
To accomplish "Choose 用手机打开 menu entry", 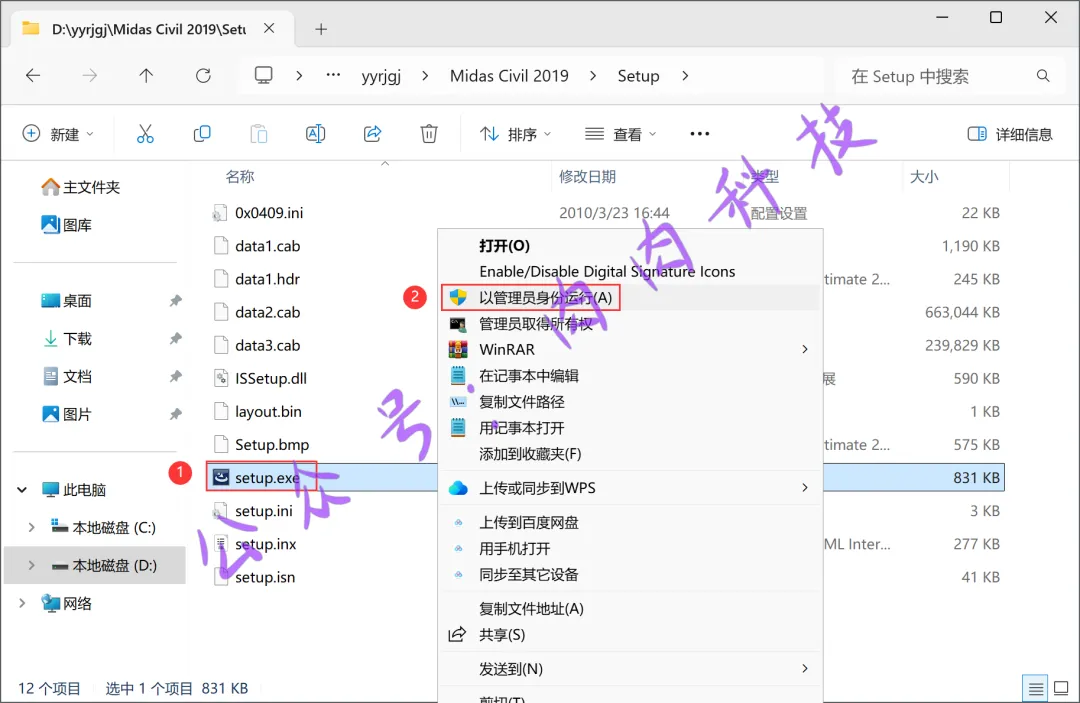I will point(630,549).
